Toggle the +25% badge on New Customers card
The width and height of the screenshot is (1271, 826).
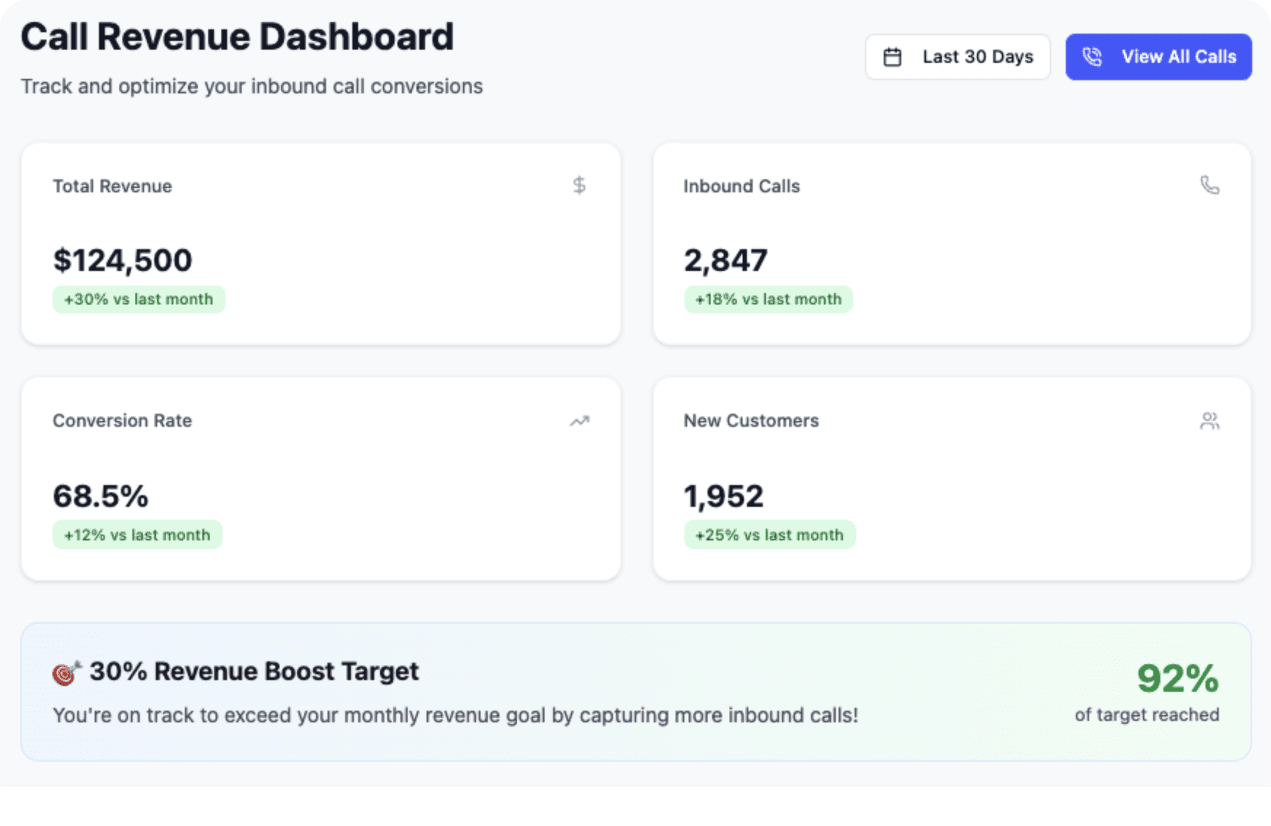(769, 534)
